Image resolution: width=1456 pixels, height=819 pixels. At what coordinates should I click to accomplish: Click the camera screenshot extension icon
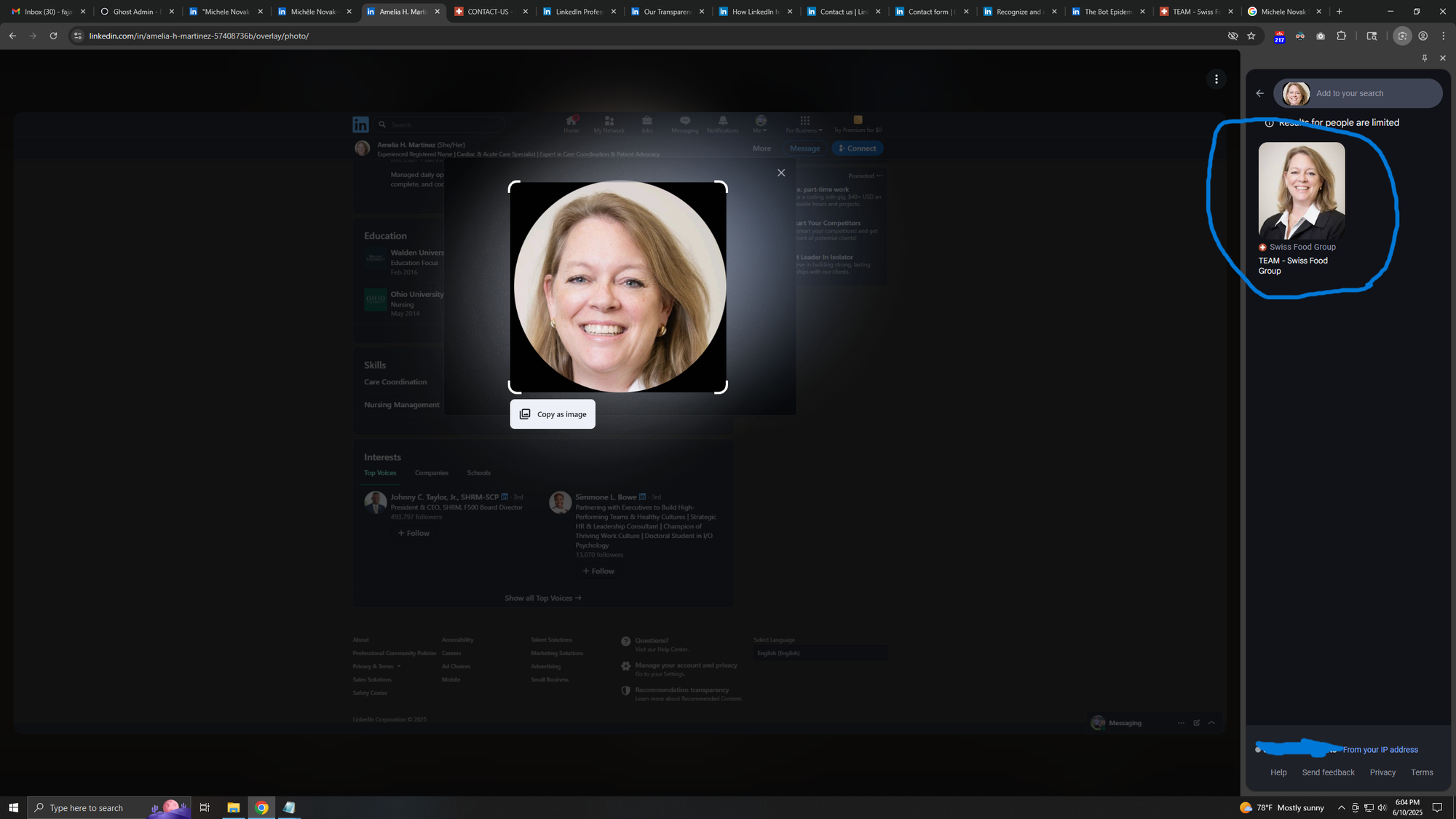click(1320, 36)
